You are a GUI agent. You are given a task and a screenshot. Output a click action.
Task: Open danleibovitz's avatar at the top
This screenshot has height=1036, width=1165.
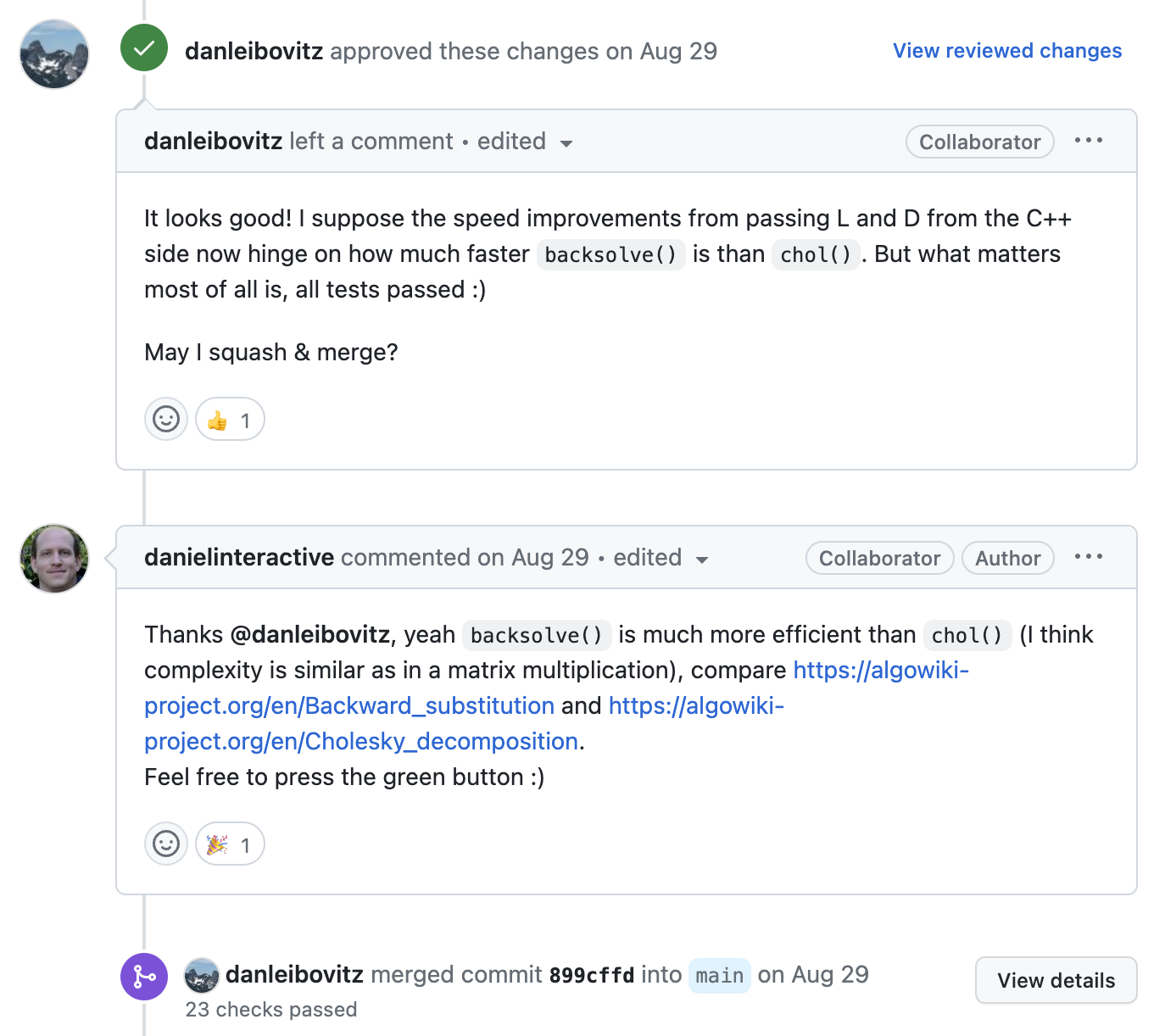click(54, 54)
